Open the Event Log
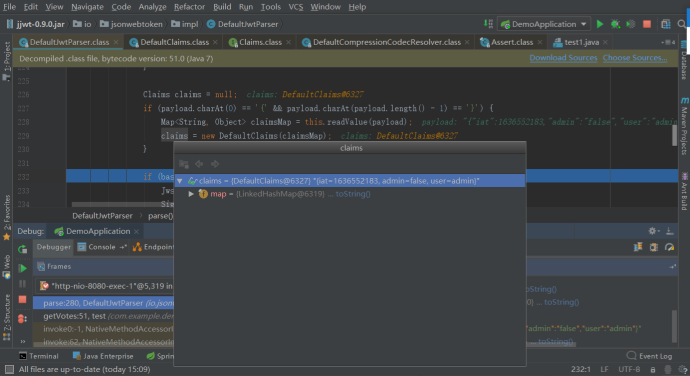The image size is (690, 376). click(x=649, y=356)
